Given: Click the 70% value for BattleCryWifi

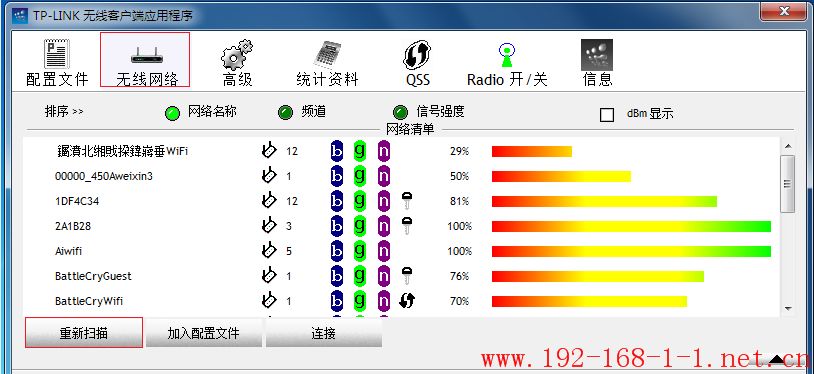Looking at the screenshot, I should click(459, 301).
